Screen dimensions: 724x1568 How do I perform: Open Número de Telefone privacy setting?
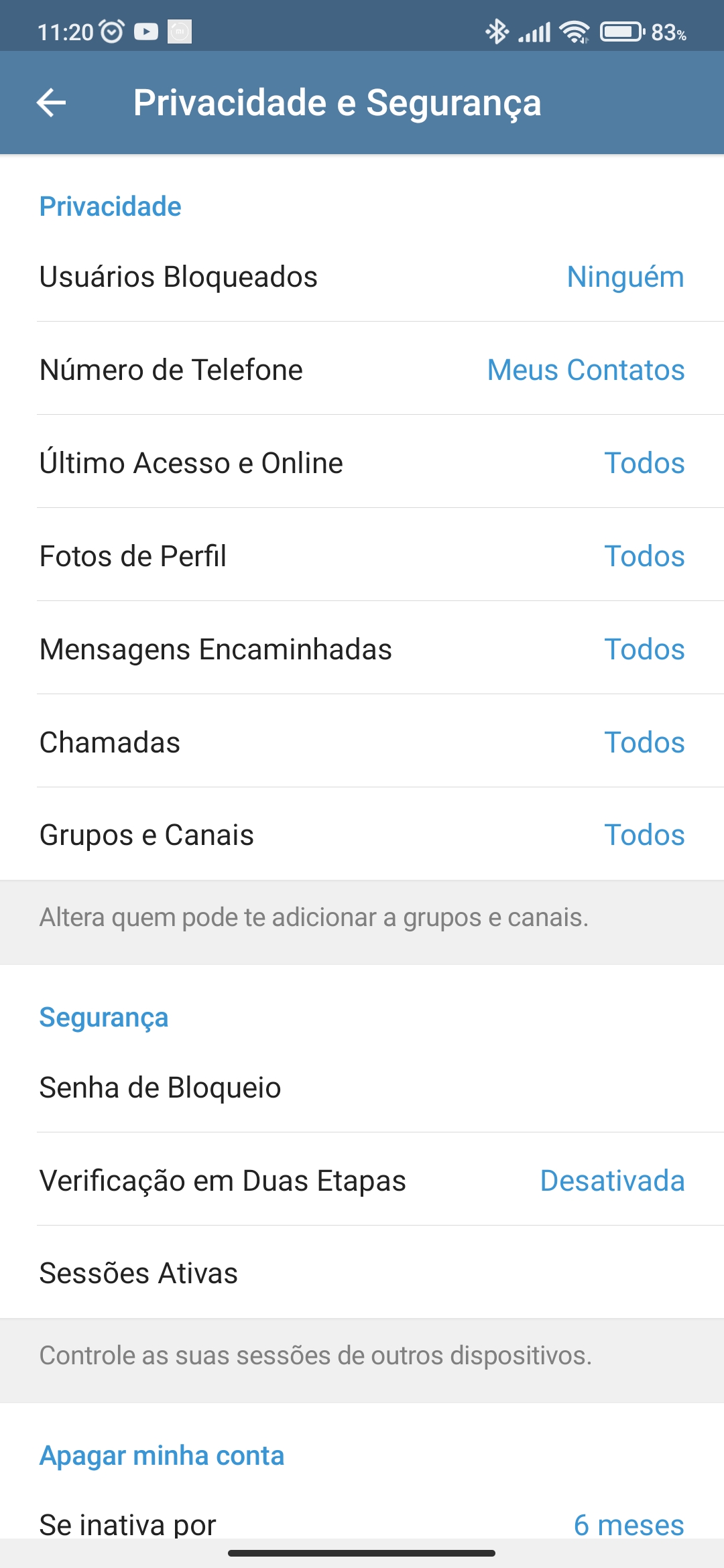362,370
